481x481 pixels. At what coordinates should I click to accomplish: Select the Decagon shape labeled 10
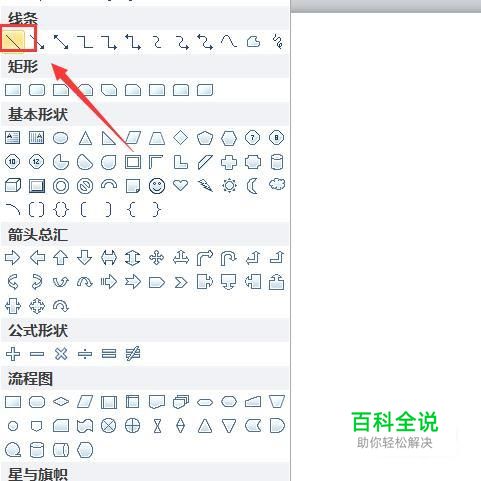tap(13, 162)
